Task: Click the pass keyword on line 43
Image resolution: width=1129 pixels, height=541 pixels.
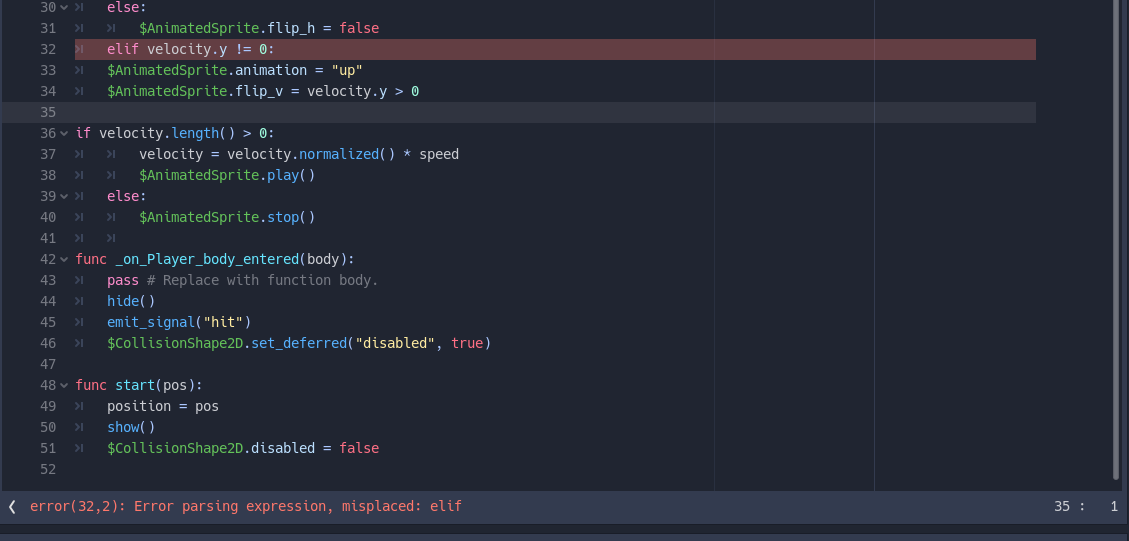Action: pyautogui.click(x=123, y=280)
